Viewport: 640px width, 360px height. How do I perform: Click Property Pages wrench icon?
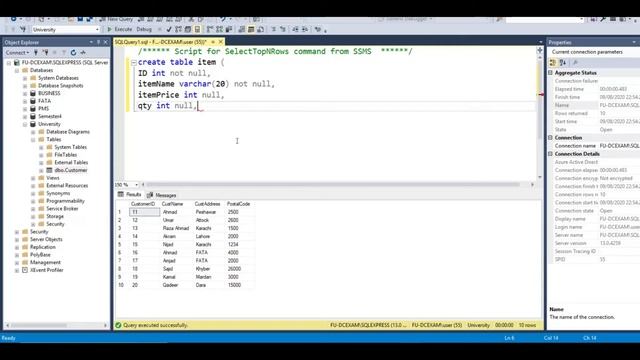[576, 62]
